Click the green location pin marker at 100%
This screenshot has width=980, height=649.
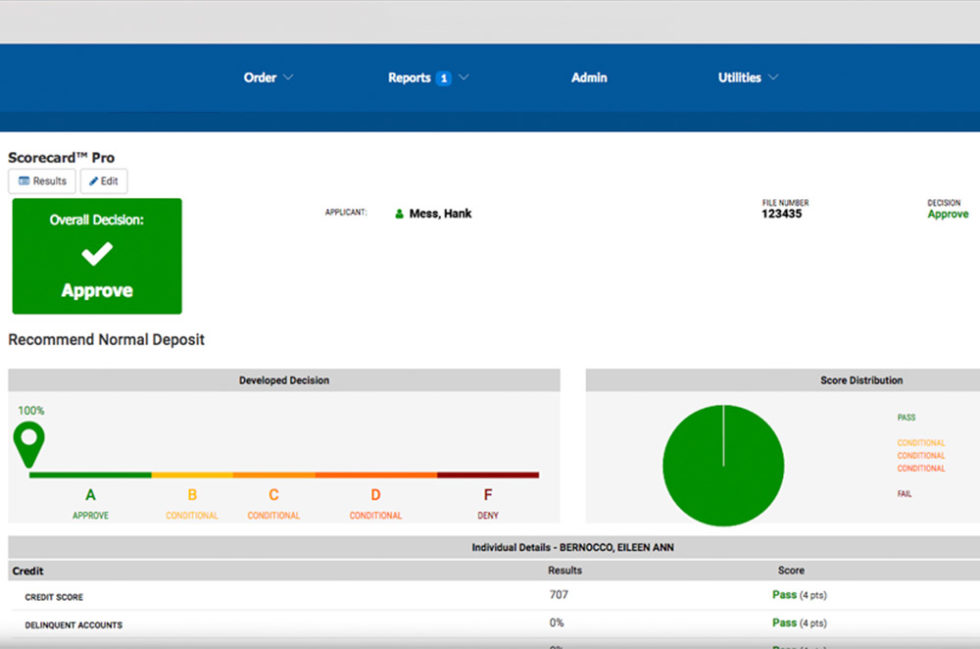[29, 442]
